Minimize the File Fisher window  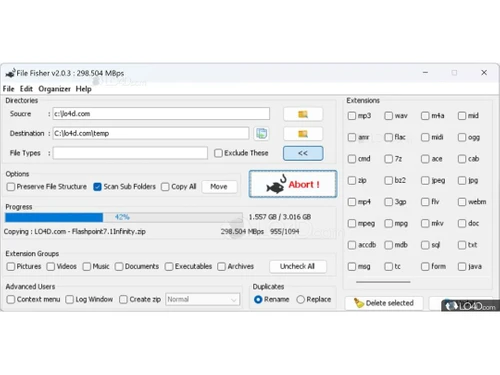[x=425, y=72]
